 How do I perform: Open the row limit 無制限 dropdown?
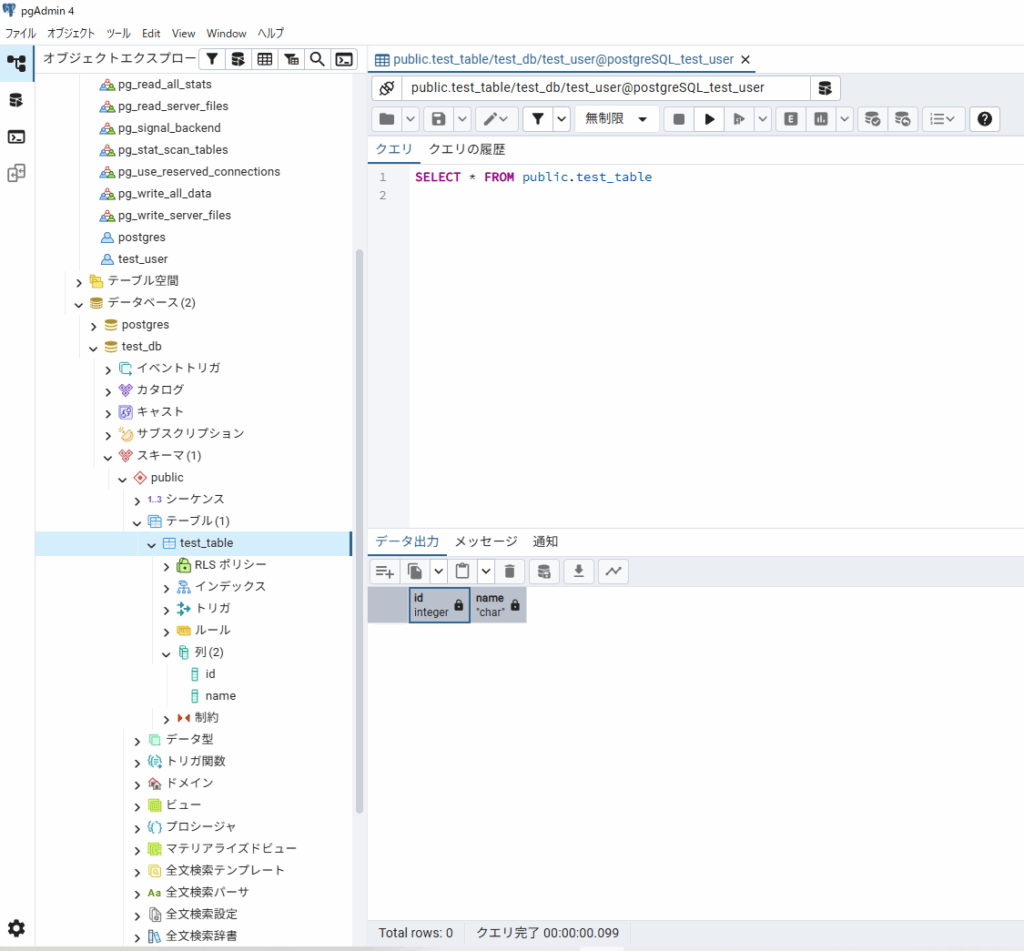coord(616,119)
